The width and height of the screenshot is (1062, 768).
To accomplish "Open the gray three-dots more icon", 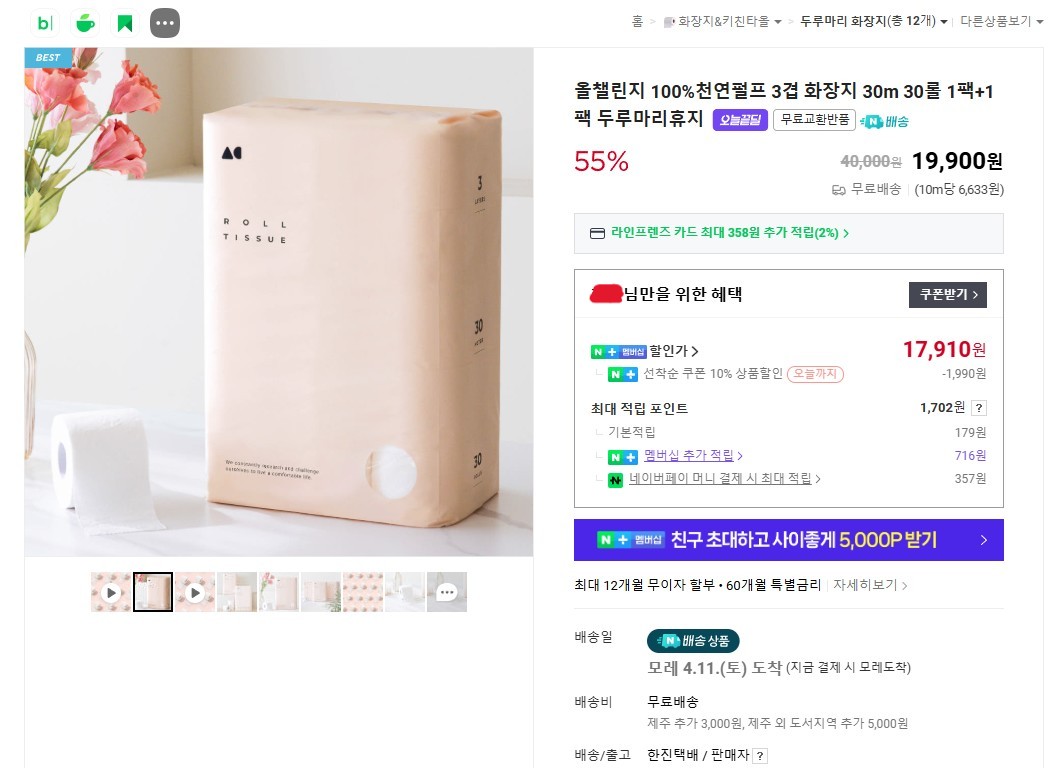I will point(165,23).
